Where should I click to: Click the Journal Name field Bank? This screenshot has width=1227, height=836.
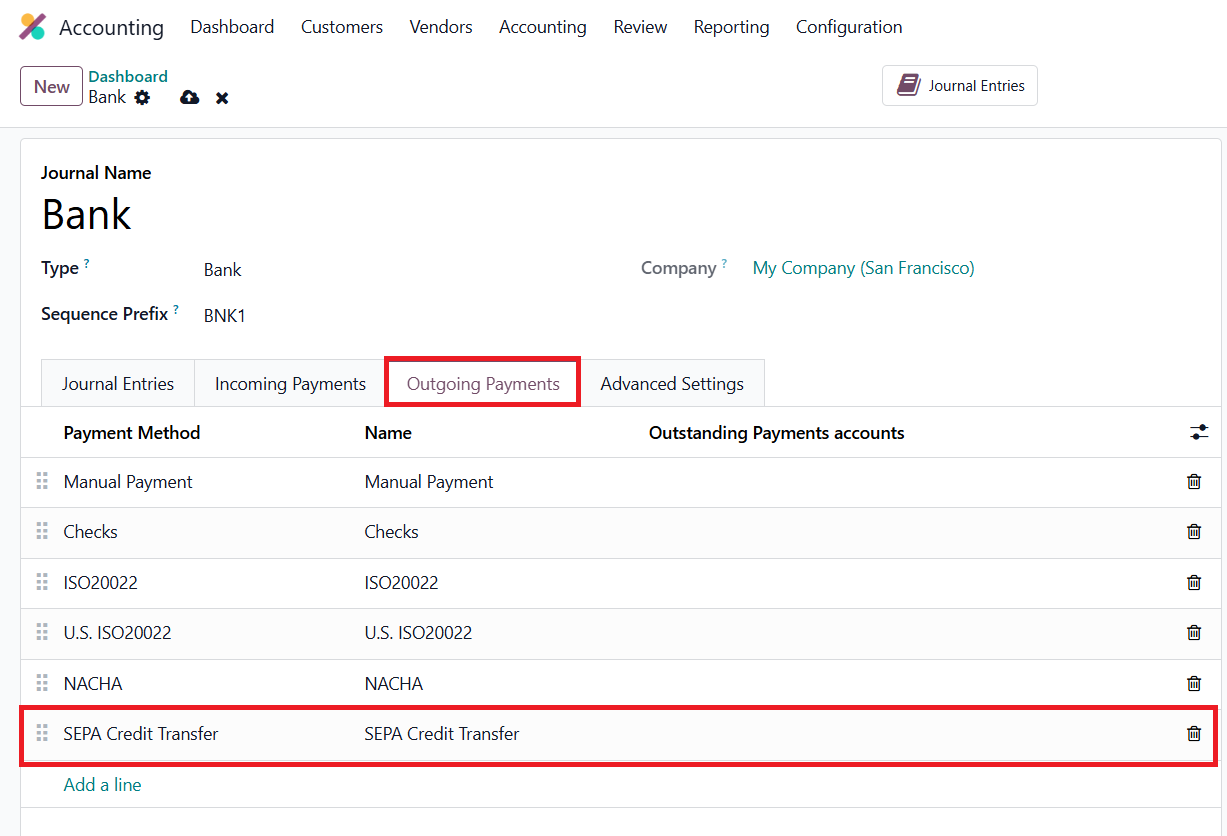click(87, 214)
